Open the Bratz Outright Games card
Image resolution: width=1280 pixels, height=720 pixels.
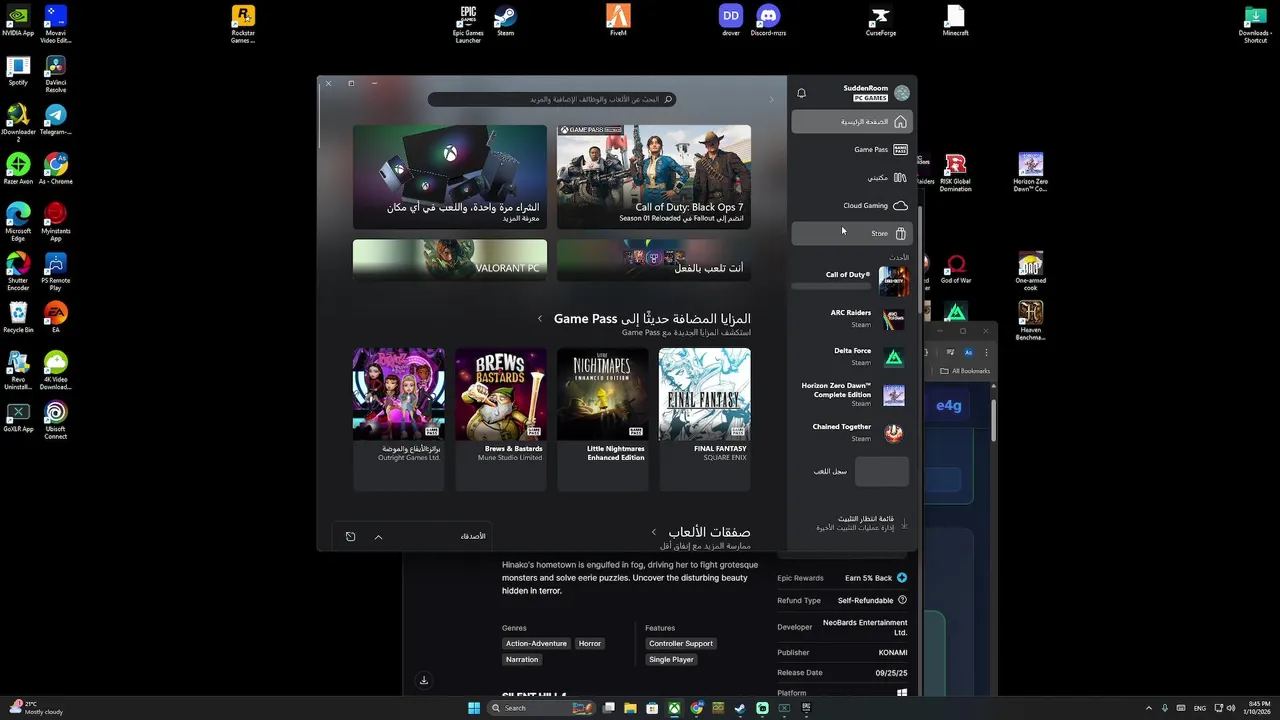pyautogui.click(x=399, y=419)
